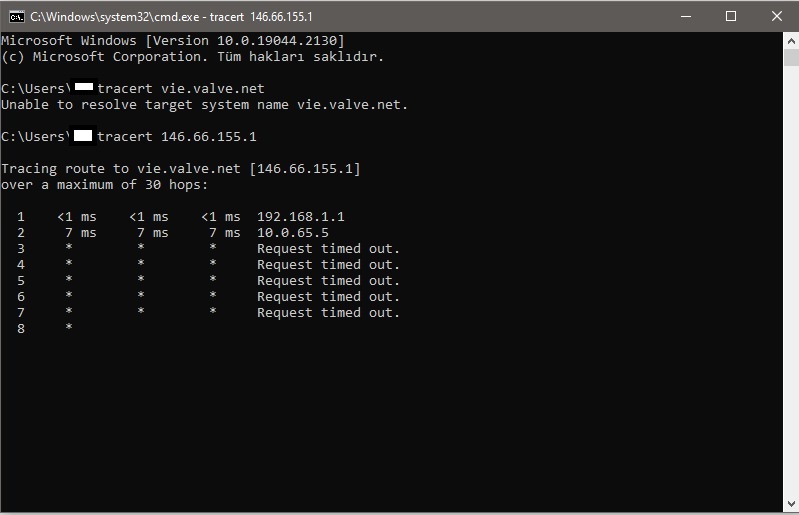Click the vertical scrollbar thumb
799x515 pixels.
click(791, 58)
